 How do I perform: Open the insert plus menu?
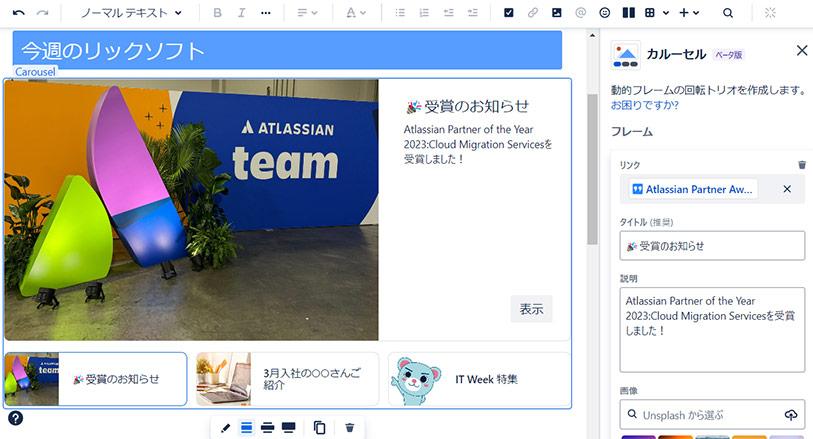pos(689,13)
